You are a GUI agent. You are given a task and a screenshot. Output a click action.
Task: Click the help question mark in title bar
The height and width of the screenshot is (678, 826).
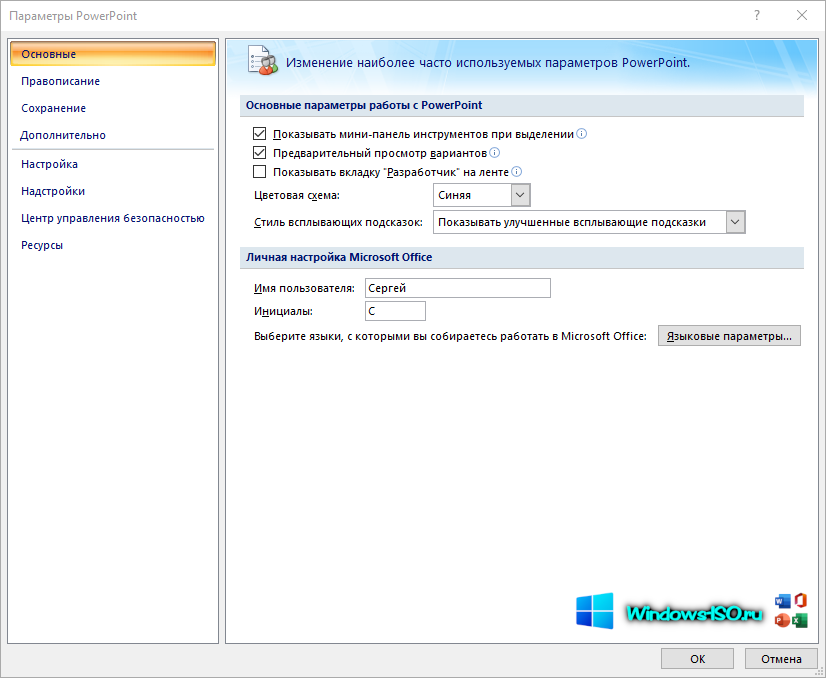point(757,16)
